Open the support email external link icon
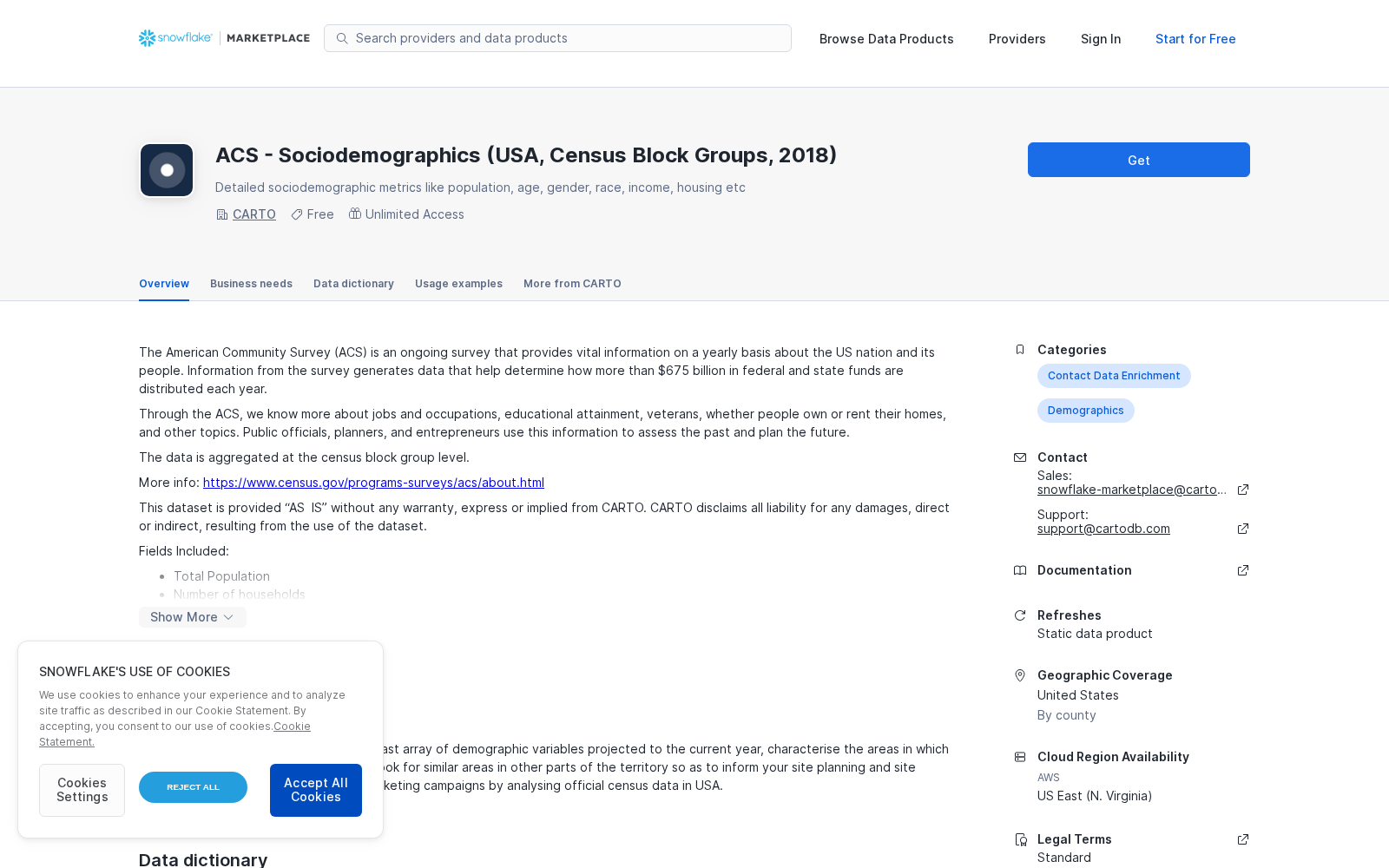Screen dimensions: 1389x868 coord(1243,529)
